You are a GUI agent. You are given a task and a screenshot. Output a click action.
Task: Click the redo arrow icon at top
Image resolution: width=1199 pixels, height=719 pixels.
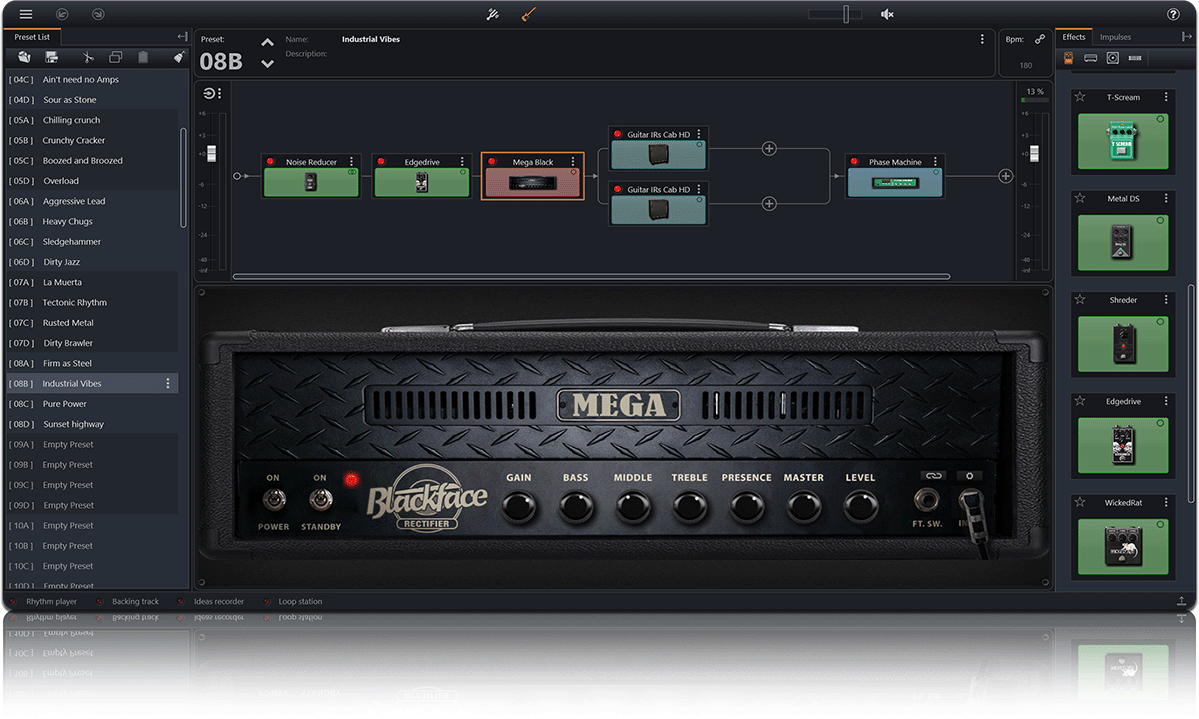coord(98,14)
